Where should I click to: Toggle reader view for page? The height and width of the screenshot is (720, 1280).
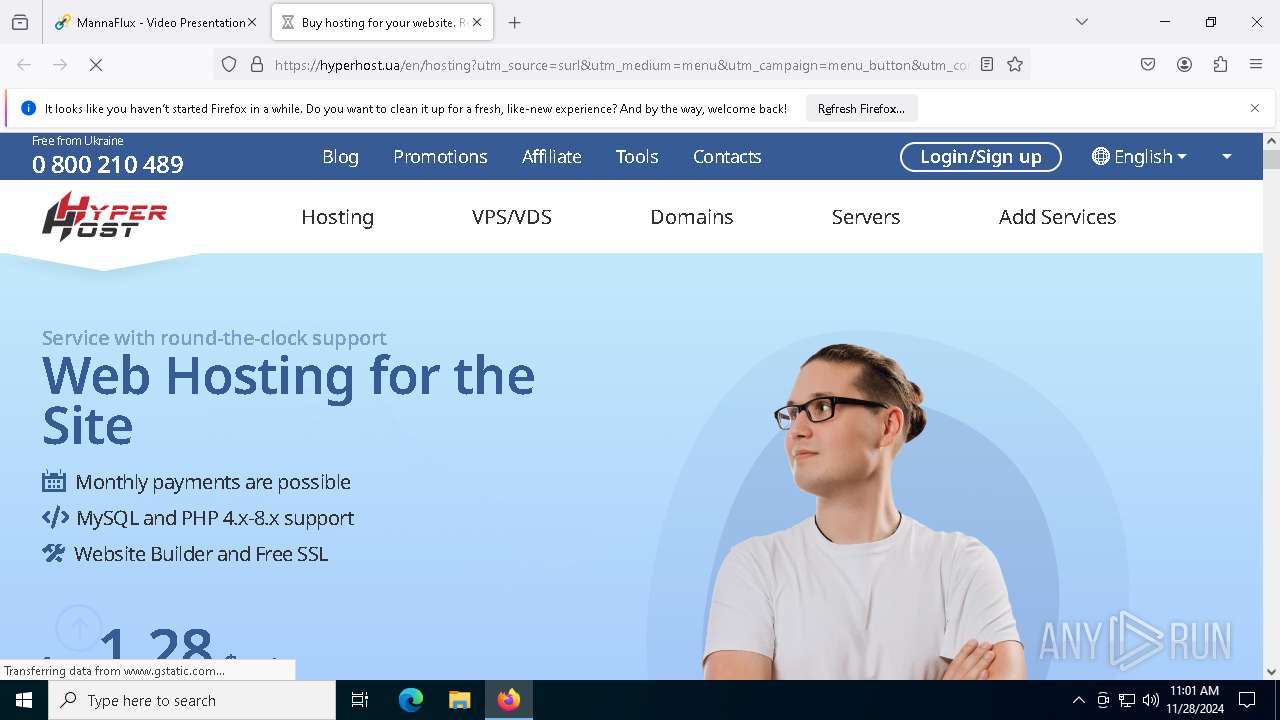[x=987, y=65]
